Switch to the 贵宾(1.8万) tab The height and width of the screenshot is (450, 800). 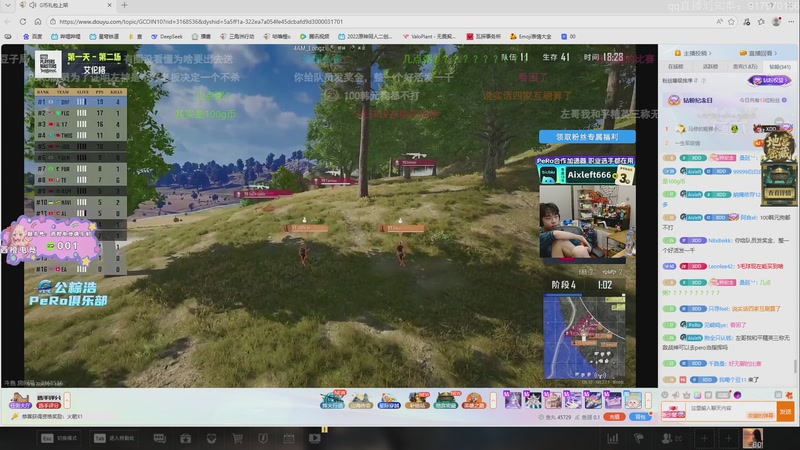coord(745,66)
